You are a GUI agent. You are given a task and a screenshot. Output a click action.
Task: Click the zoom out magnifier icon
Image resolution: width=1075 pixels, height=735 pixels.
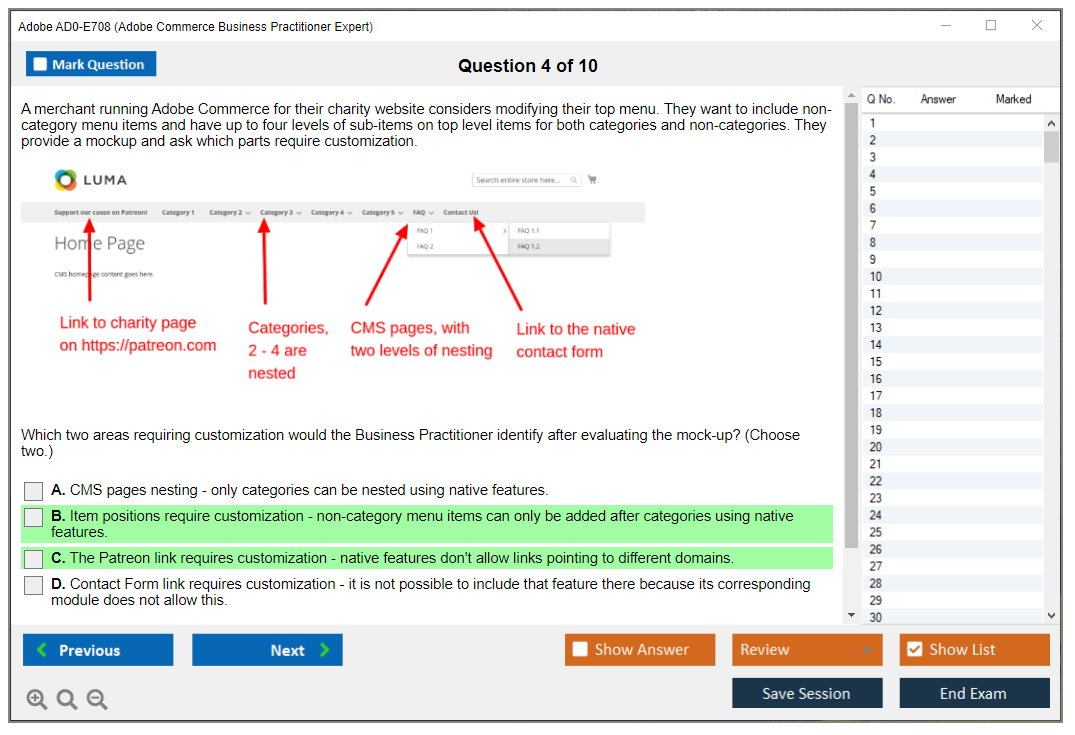tap(97, 700)
